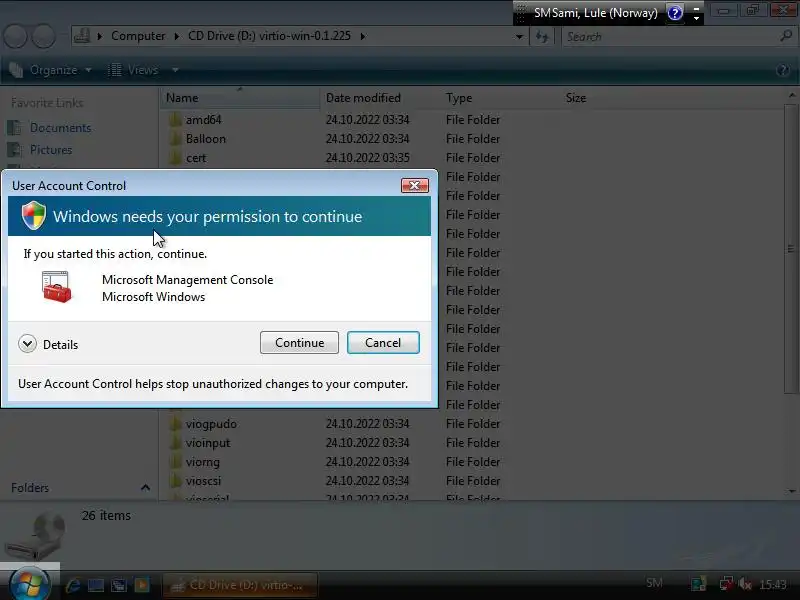
Task: Refresh the Explorer folder view
Action: click(542, 37)
